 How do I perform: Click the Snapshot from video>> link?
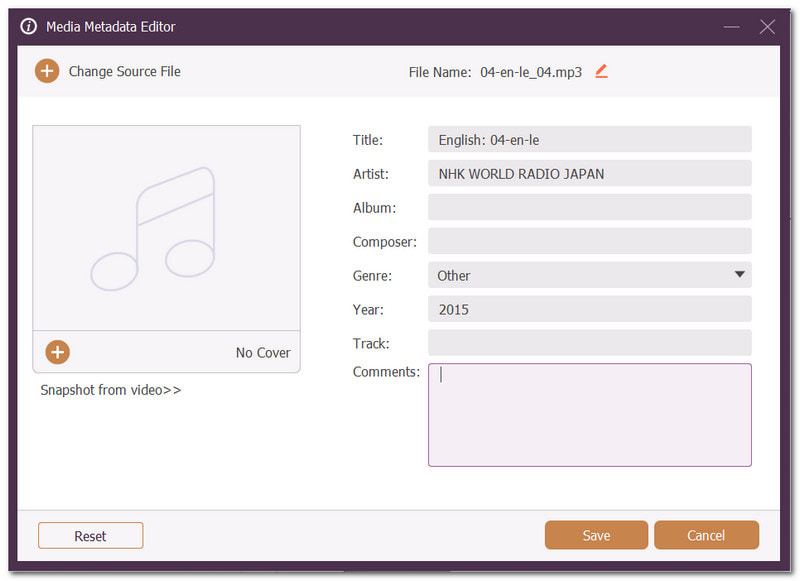pos(111,390)
